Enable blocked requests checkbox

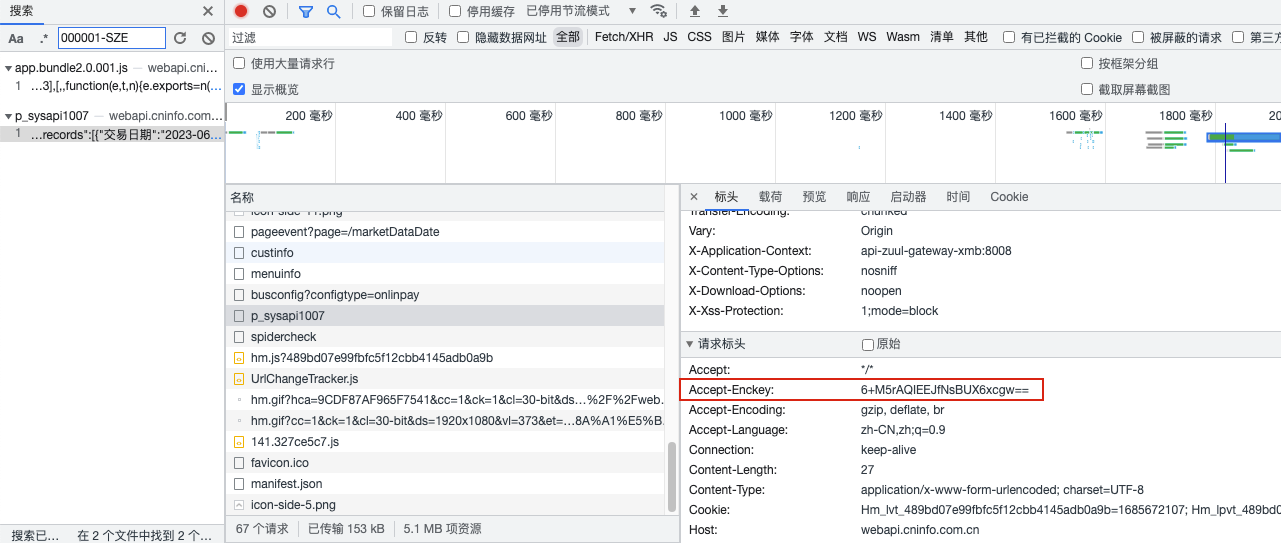(1138, 37)
